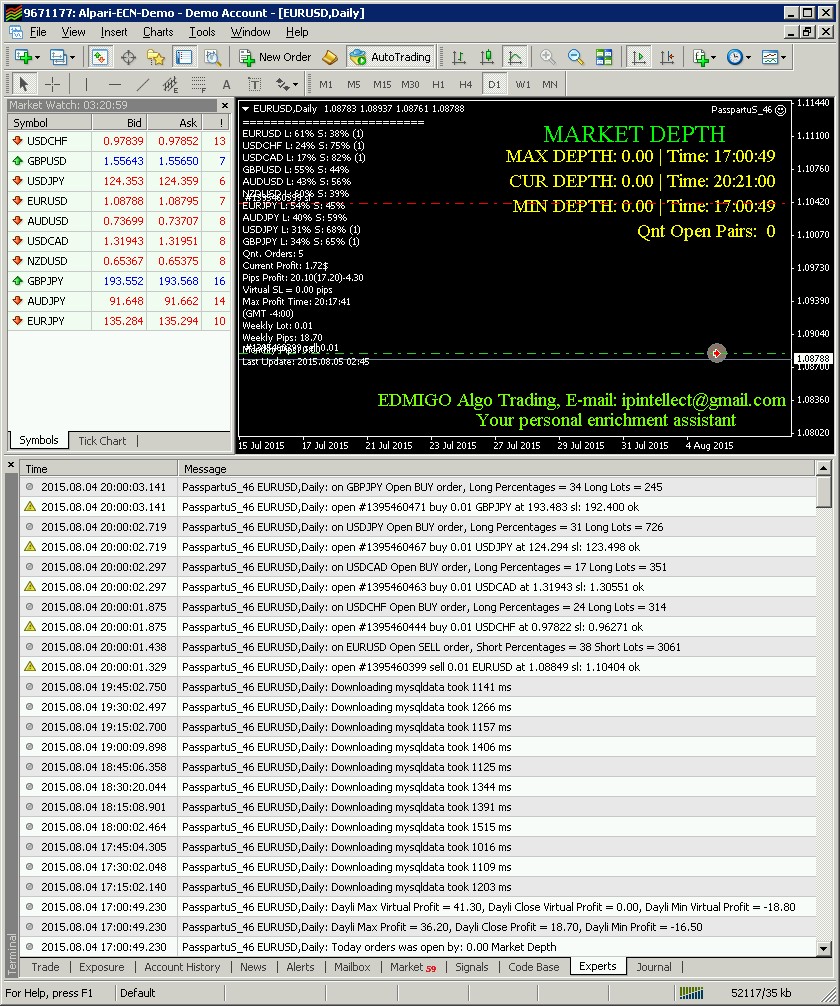Image resolution: width=840 pixels, height=1006 pixels.
Task: Click the Experts log scroll-down arrow
Action: click(x=824, y=948)
